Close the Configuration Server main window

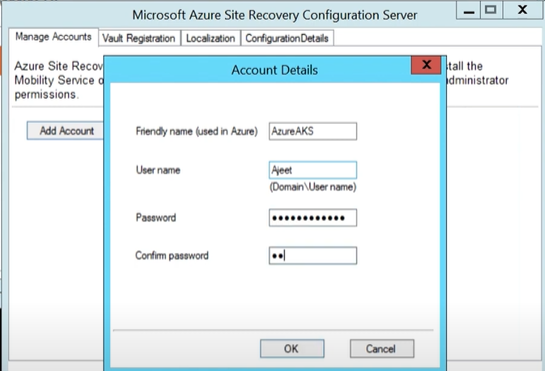coord(522,10)
